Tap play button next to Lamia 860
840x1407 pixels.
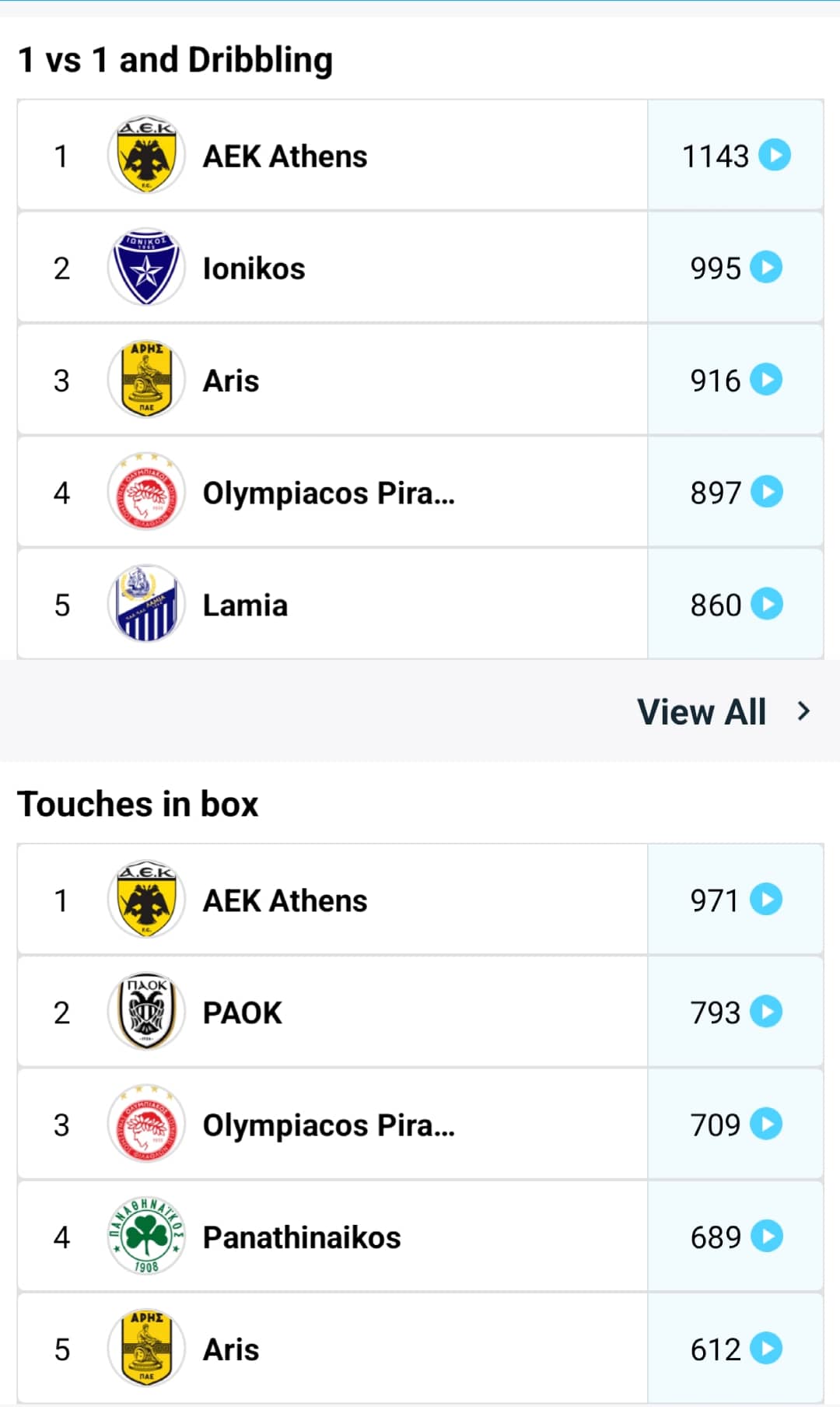coord(766,605)
